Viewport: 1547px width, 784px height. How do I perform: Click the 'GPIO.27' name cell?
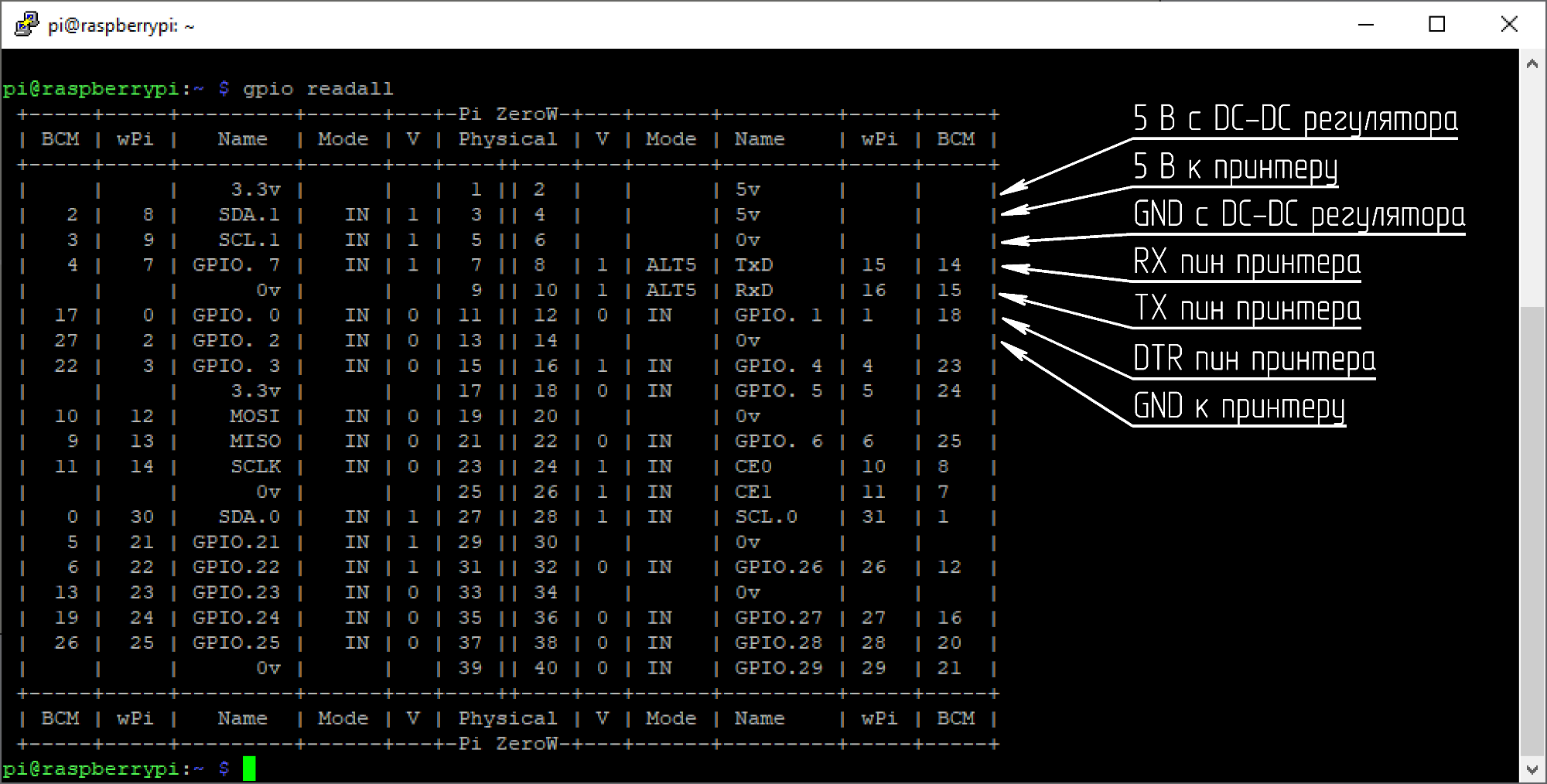(x=779, y=618)
